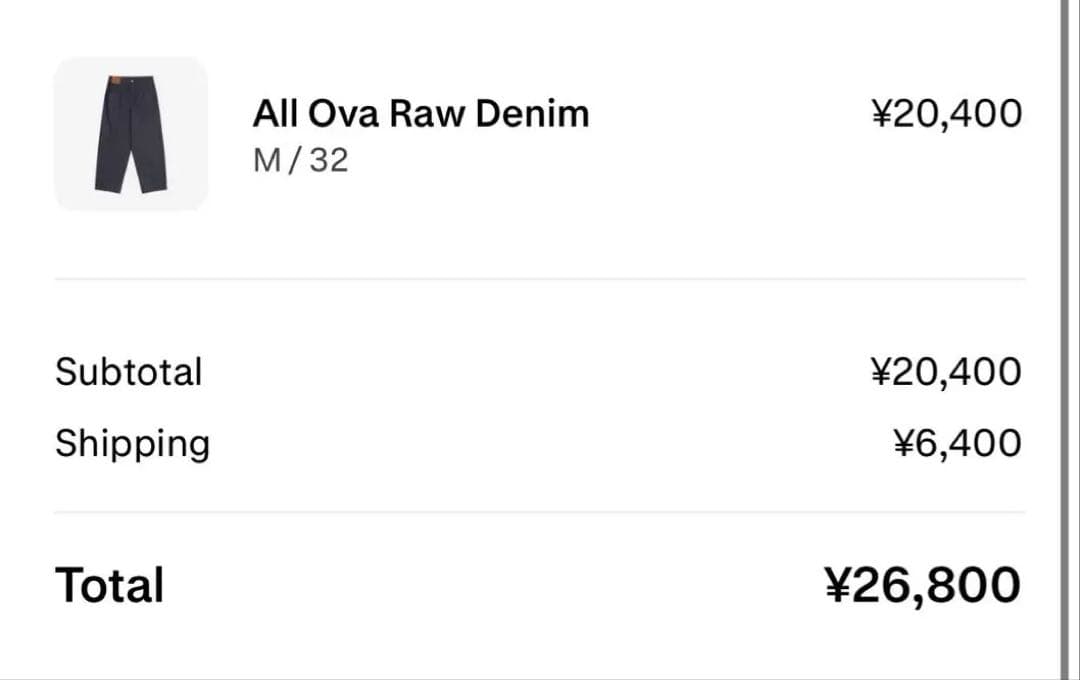Screen dimensions: 1080x680
Task: Click the divider line below the product row
Action: click(x=540, y=279)
